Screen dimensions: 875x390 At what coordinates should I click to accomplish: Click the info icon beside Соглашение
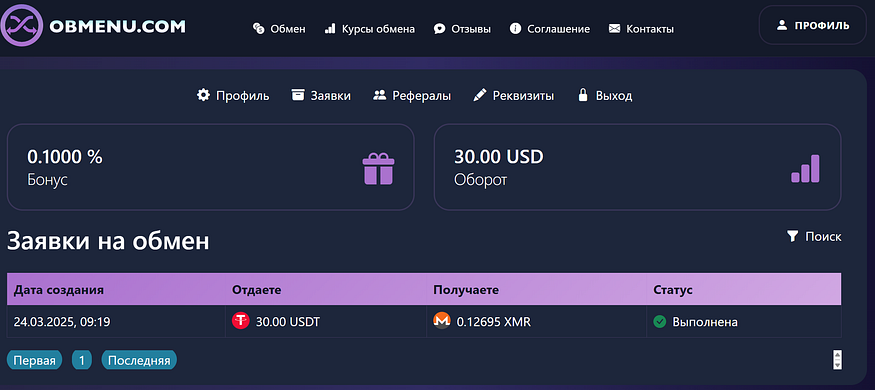(x=515, y=28)
